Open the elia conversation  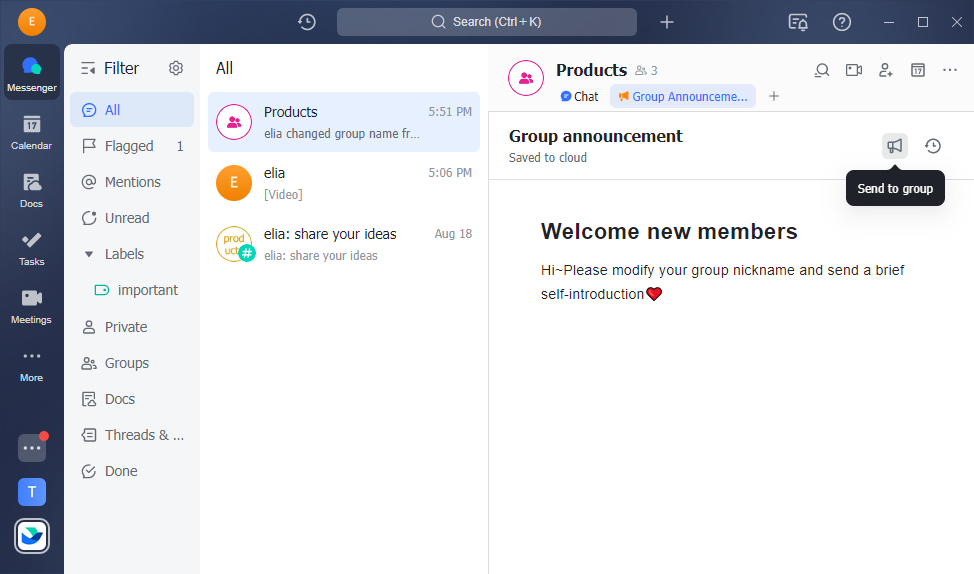click(343, 183)
